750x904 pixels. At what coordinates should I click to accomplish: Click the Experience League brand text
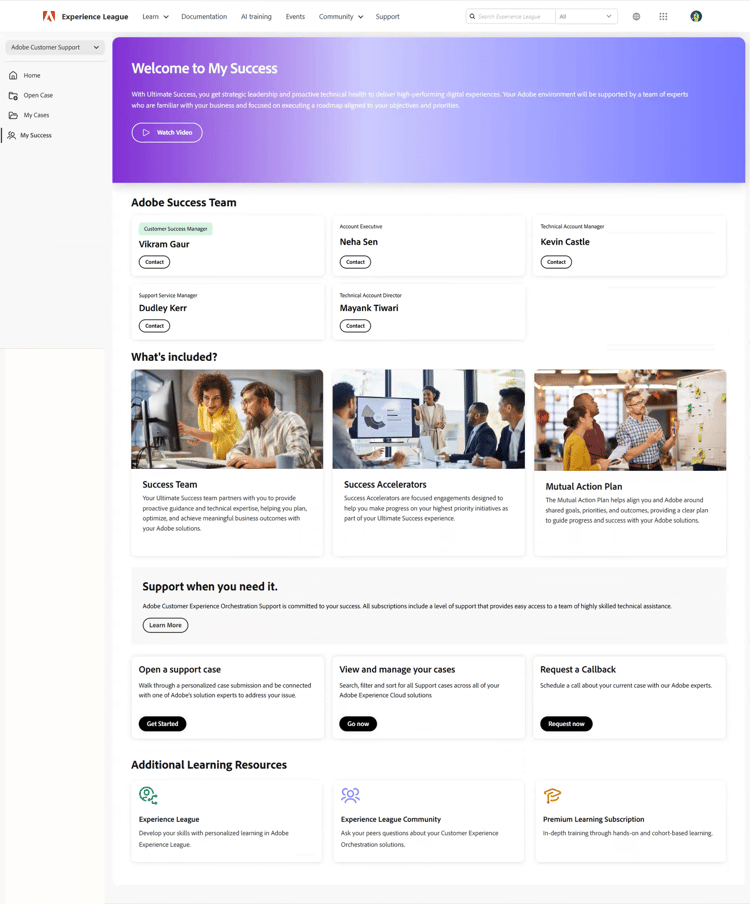[95, 17]
